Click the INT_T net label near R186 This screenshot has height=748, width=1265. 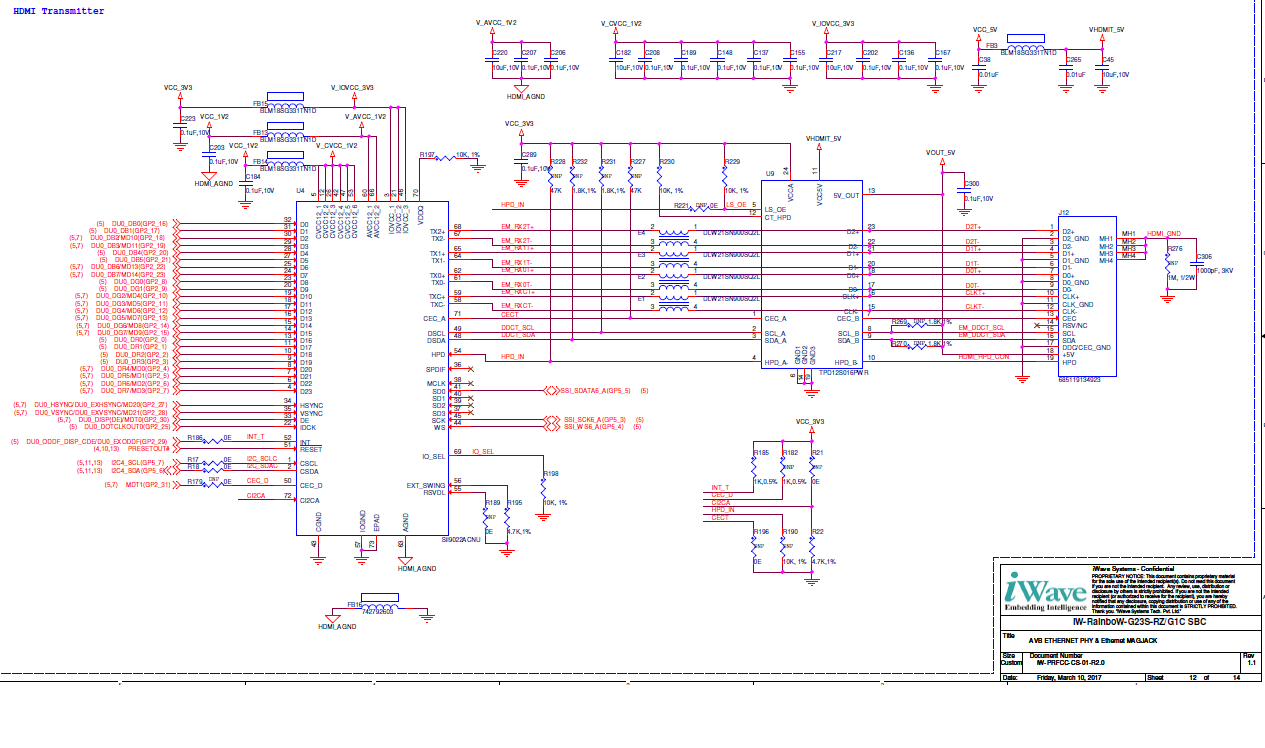[x=255, y=436]
